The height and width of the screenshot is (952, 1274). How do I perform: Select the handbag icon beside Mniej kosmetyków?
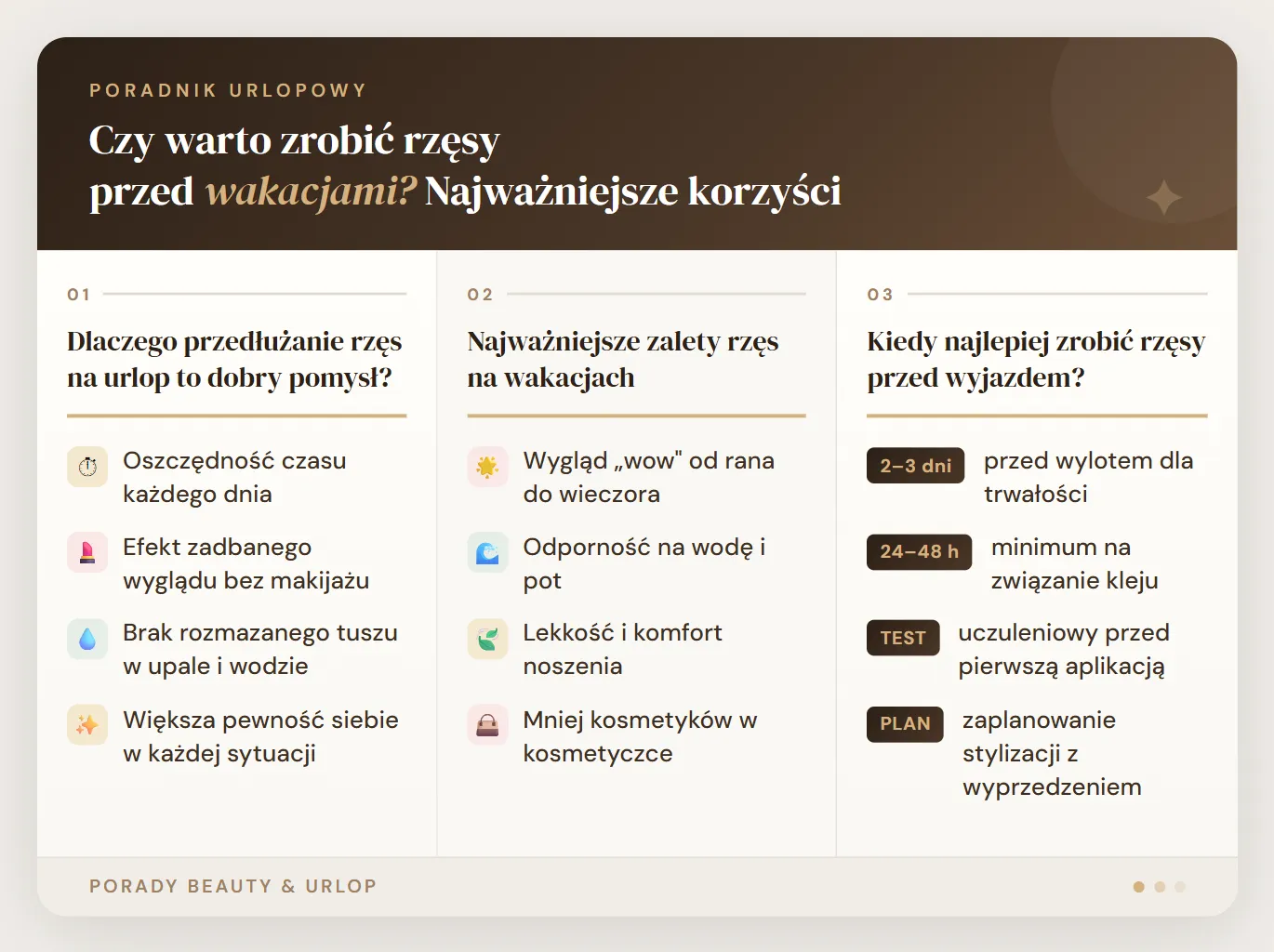coord(487,725)
